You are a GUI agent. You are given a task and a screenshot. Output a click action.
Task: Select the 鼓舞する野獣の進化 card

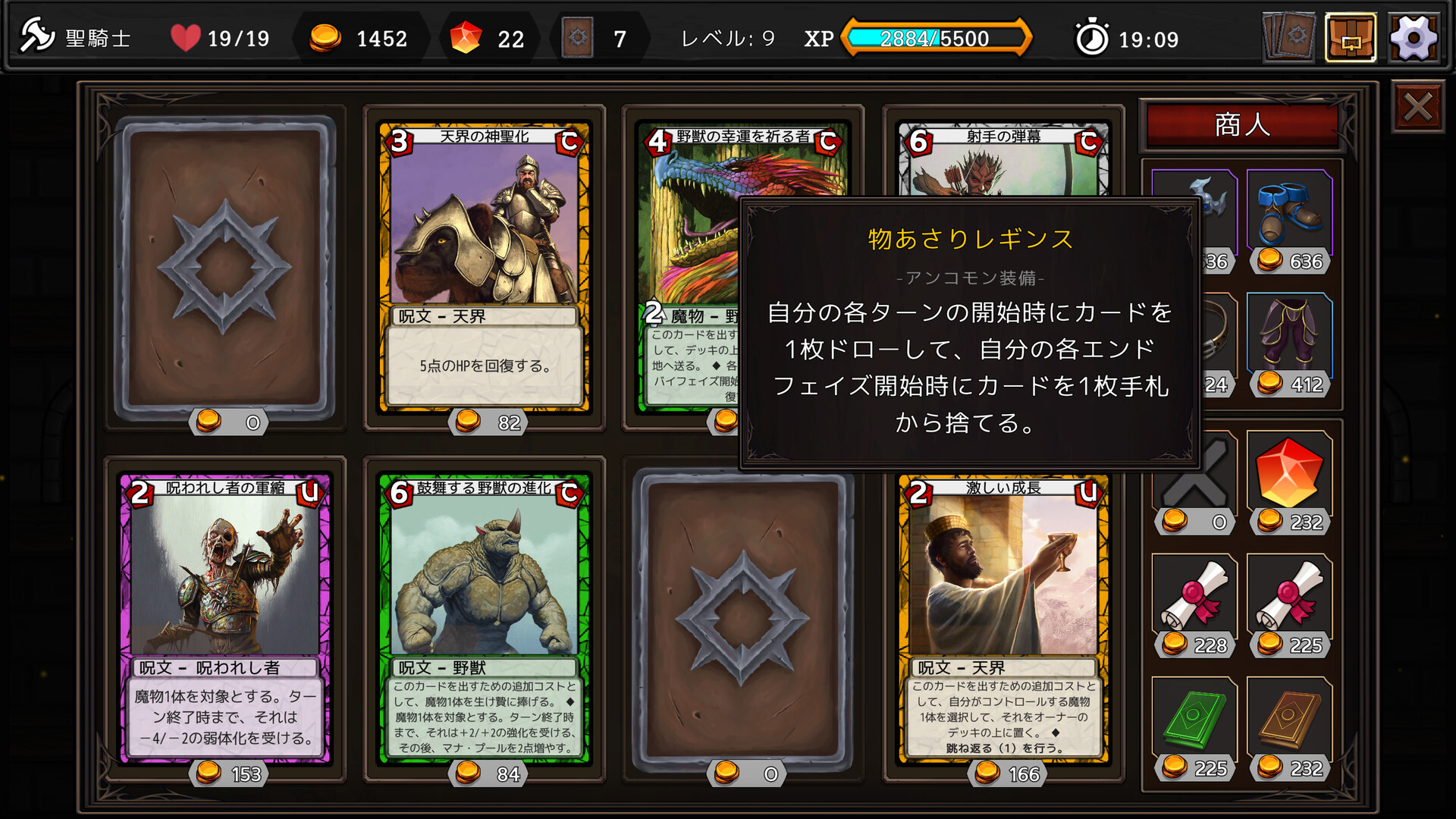pos(485,619)
